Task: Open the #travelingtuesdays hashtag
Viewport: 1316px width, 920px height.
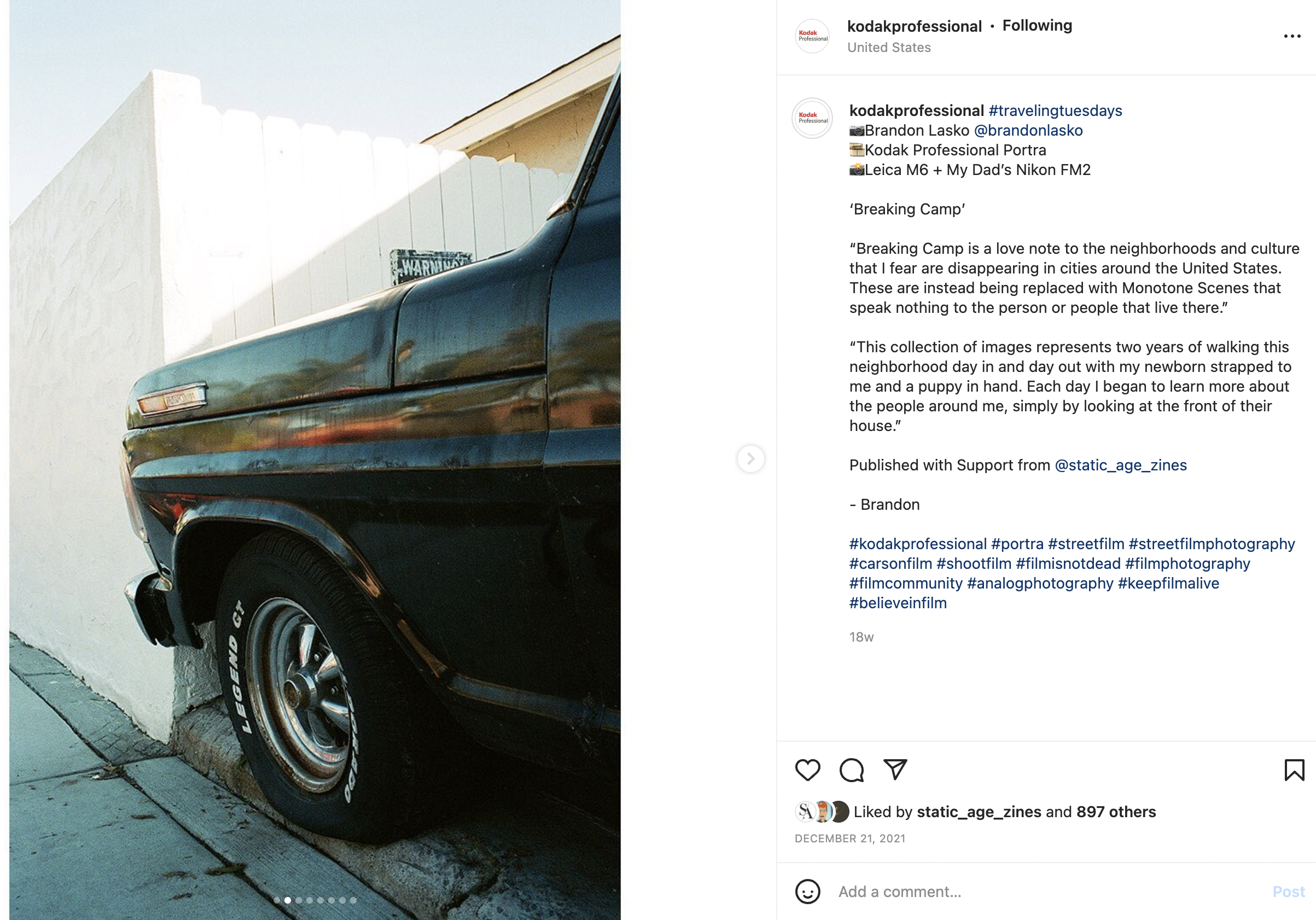Action: point(1055,110)
